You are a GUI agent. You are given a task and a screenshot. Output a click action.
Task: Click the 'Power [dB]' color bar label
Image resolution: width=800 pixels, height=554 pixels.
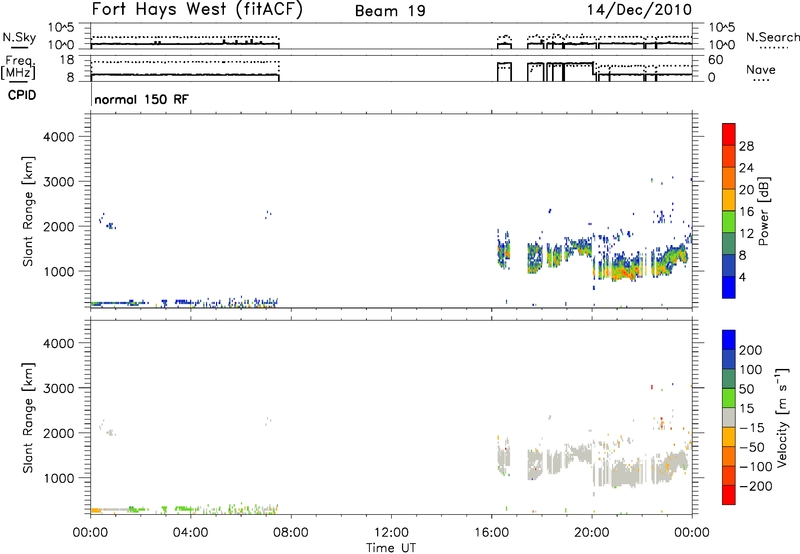(763, 211)
